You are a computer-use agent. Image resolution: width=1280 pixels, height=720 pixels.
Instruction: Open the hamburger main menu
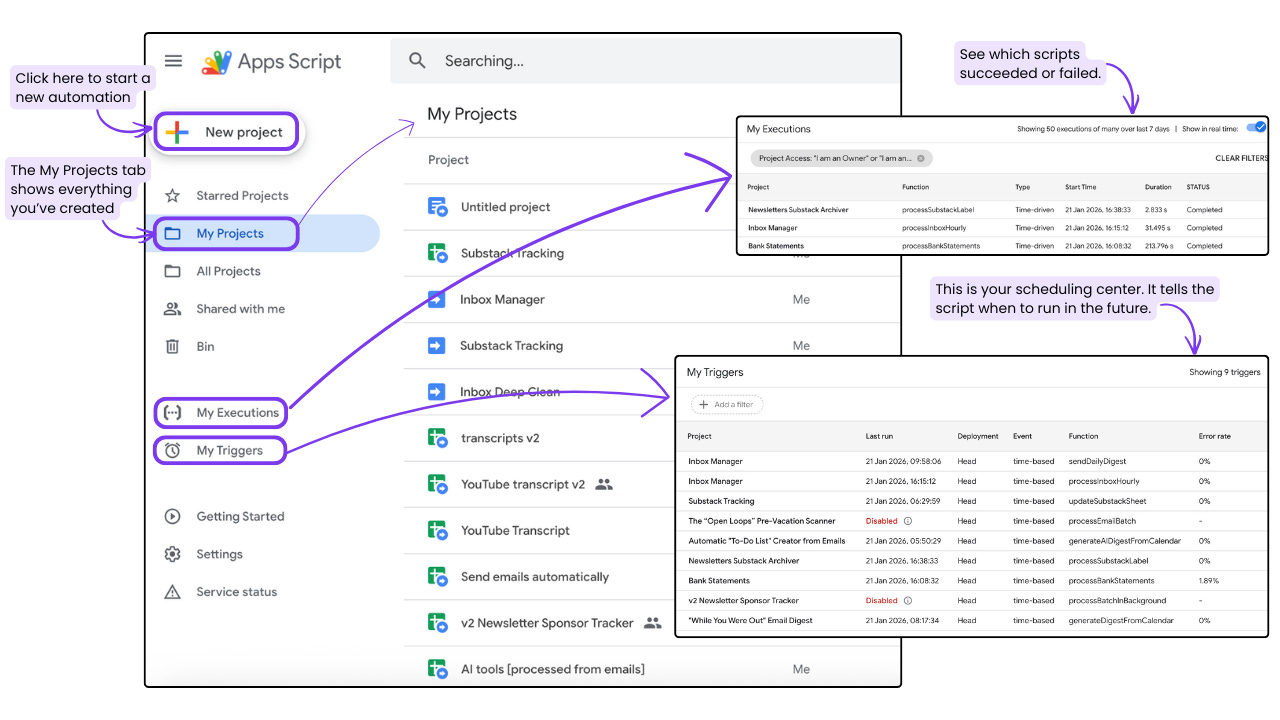(x=173, y=61)
